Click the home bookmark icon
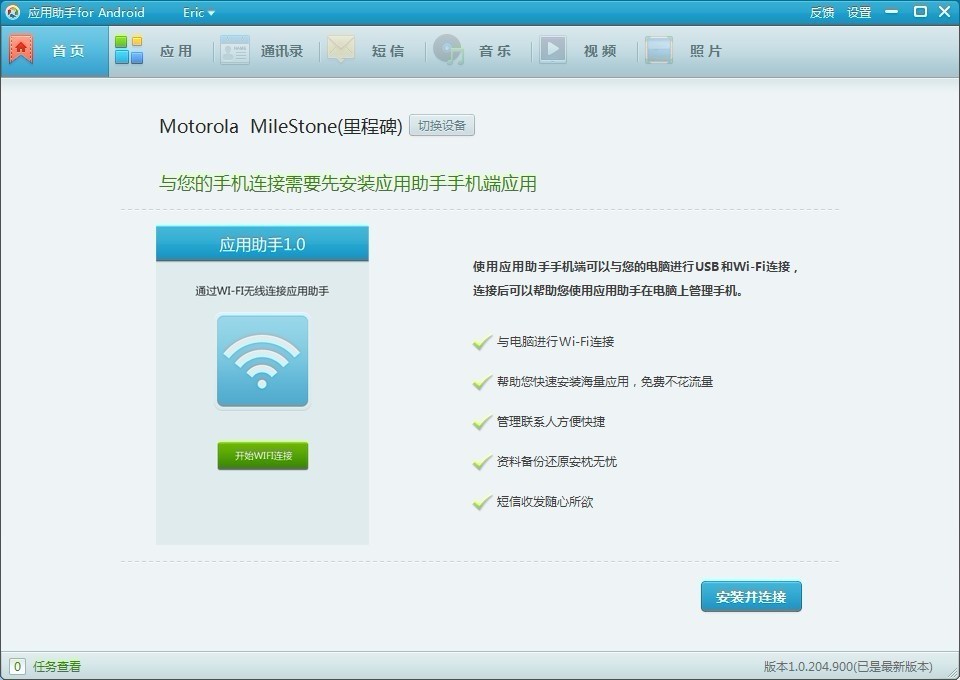 tap(21, 50)
